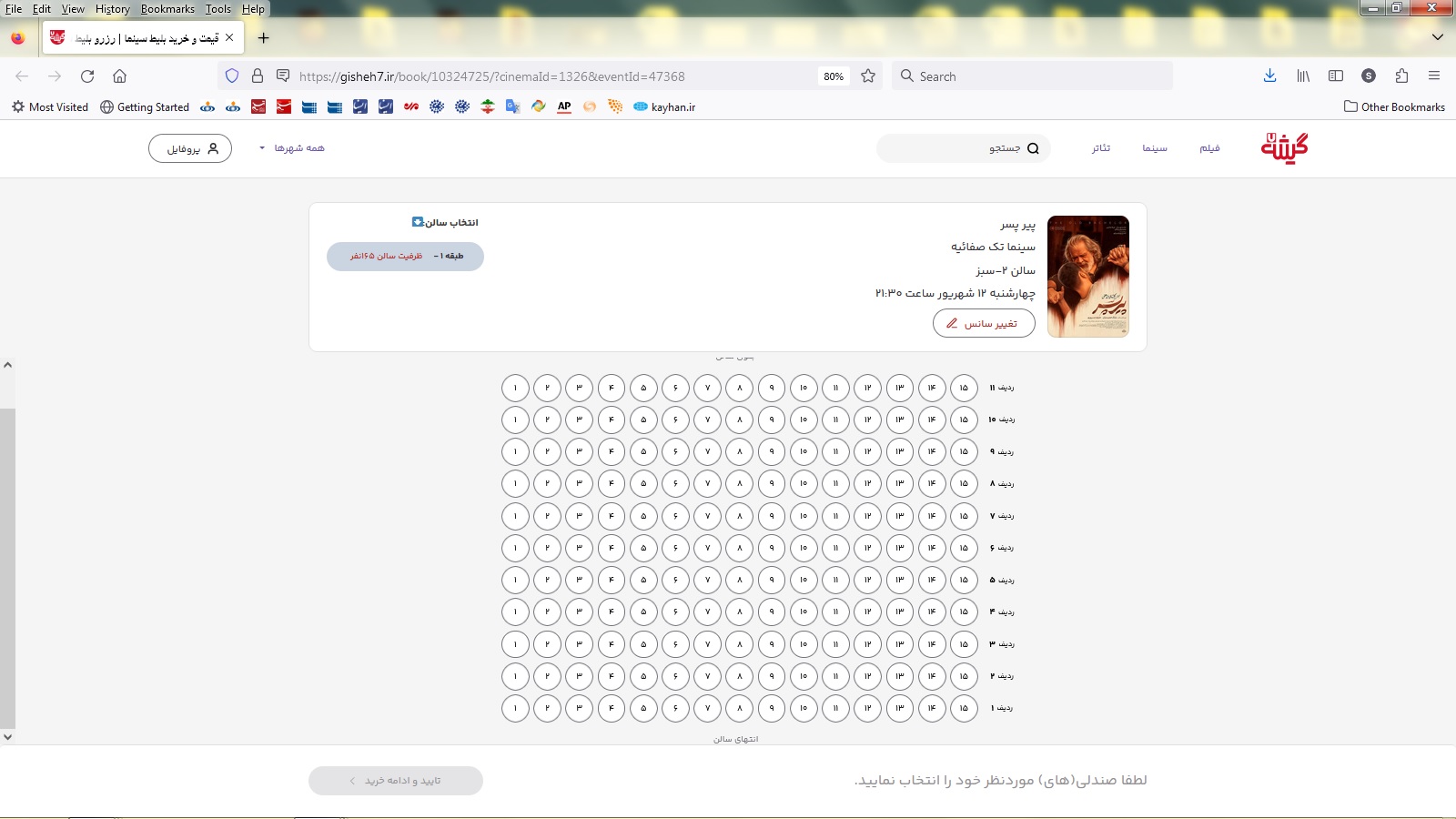Expand the all cities dropdown
This screenshot has width=1456, height=819.
click(291, 148)
